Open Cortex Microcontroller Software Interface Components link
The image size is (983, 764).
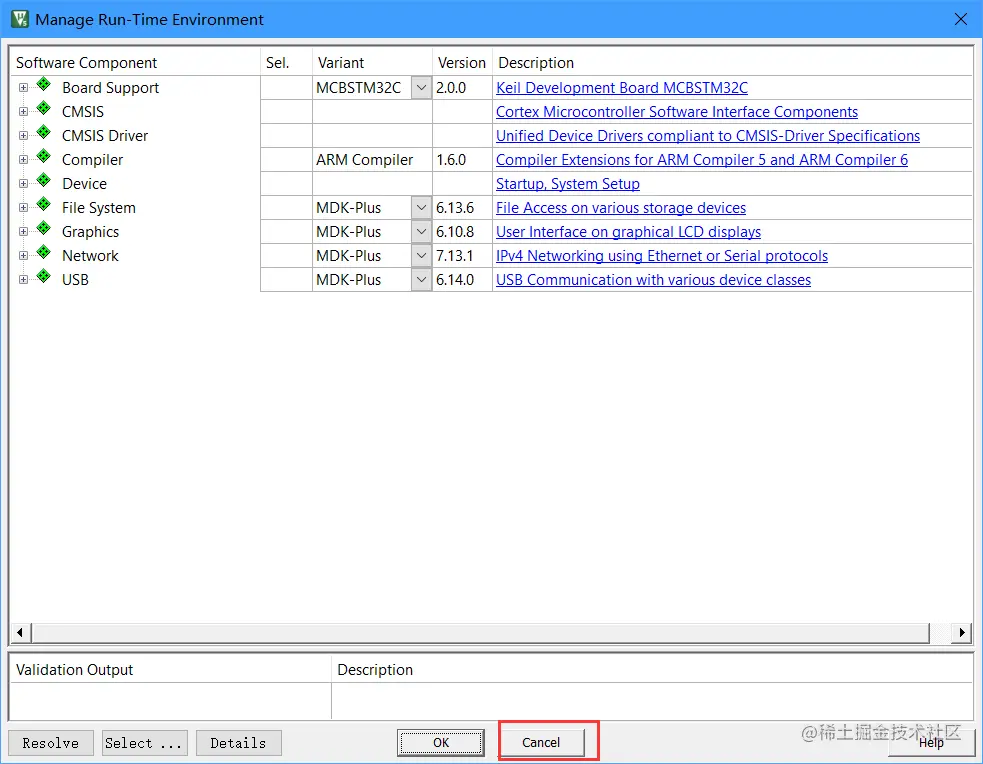click(x=677, y=112)
